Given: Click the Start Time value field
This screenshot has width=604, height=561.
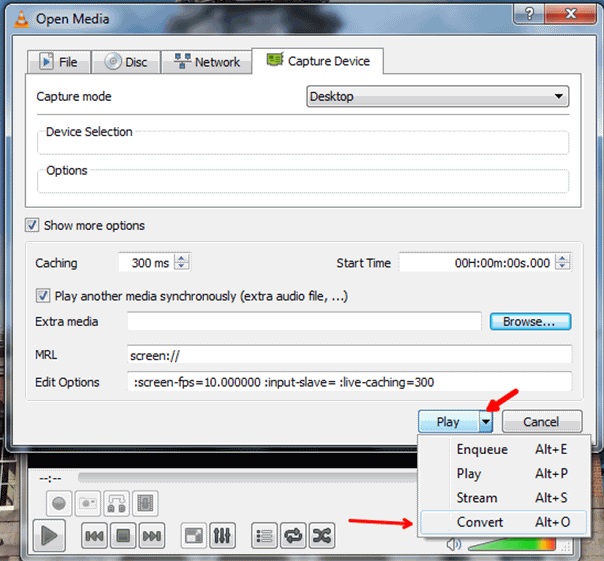Looking at the screenshot, I should pos(477,263).
